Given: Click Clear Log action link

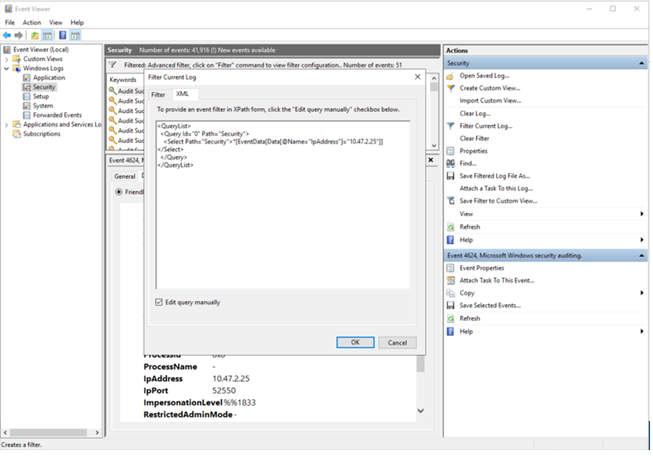Looking at the screenshot, I should pos(475,113).
